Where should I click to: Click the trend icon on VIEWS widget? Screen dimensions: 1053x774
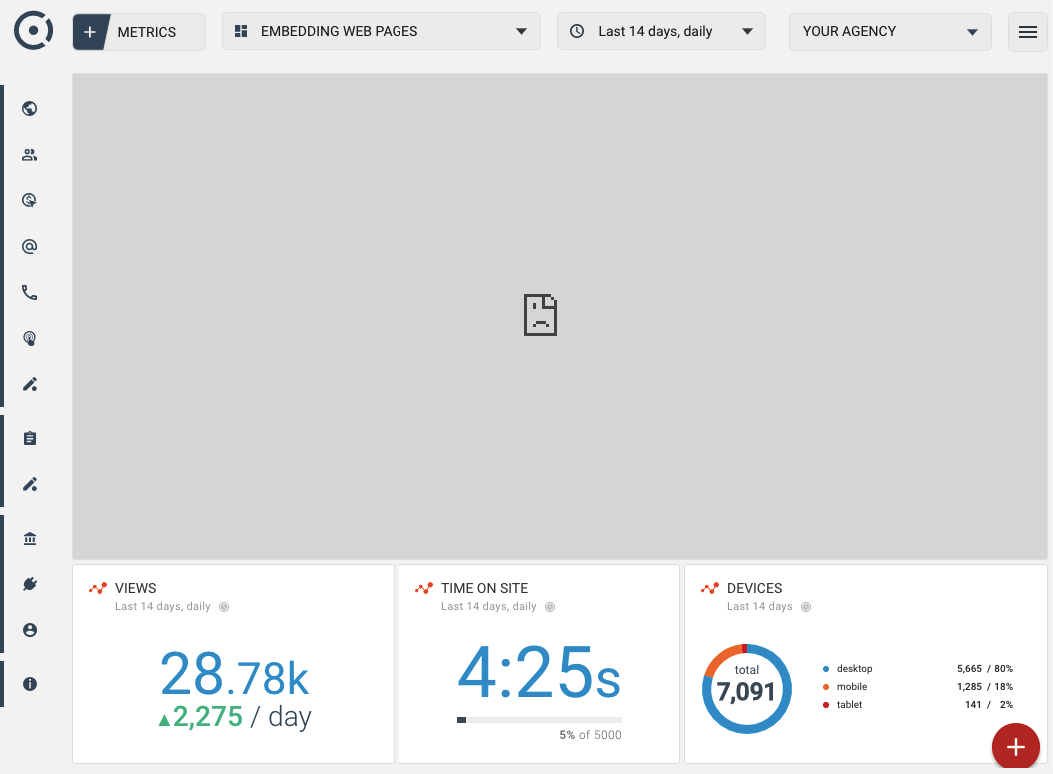tap(98, 589)
